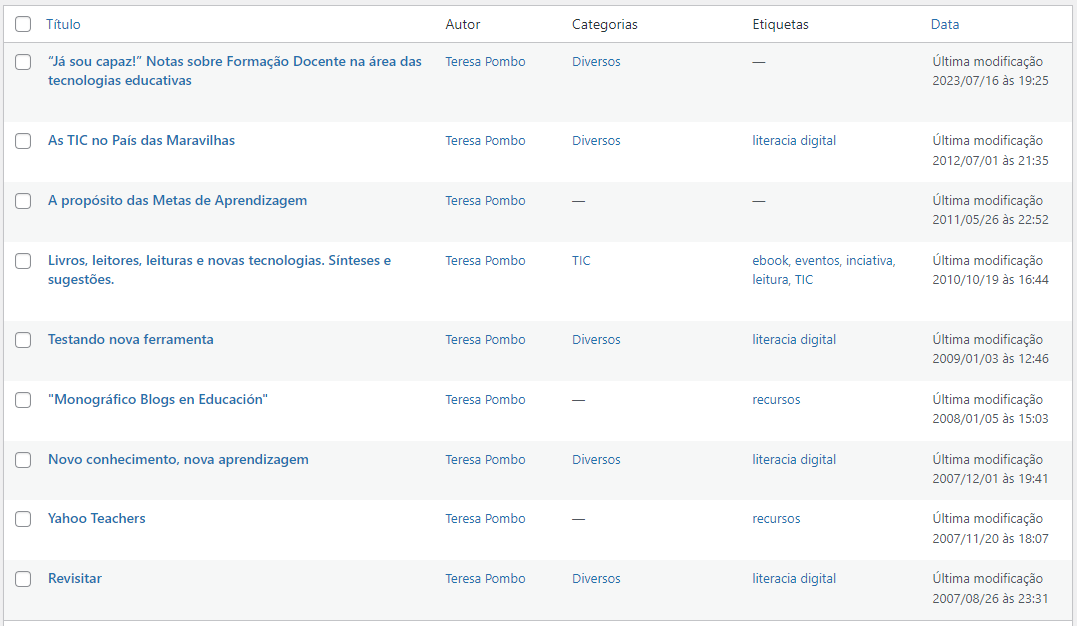This screenshot has width=1077, height=626.
Task: Open the Livros, leitores, leituras post title
Action: click(219, 270)
